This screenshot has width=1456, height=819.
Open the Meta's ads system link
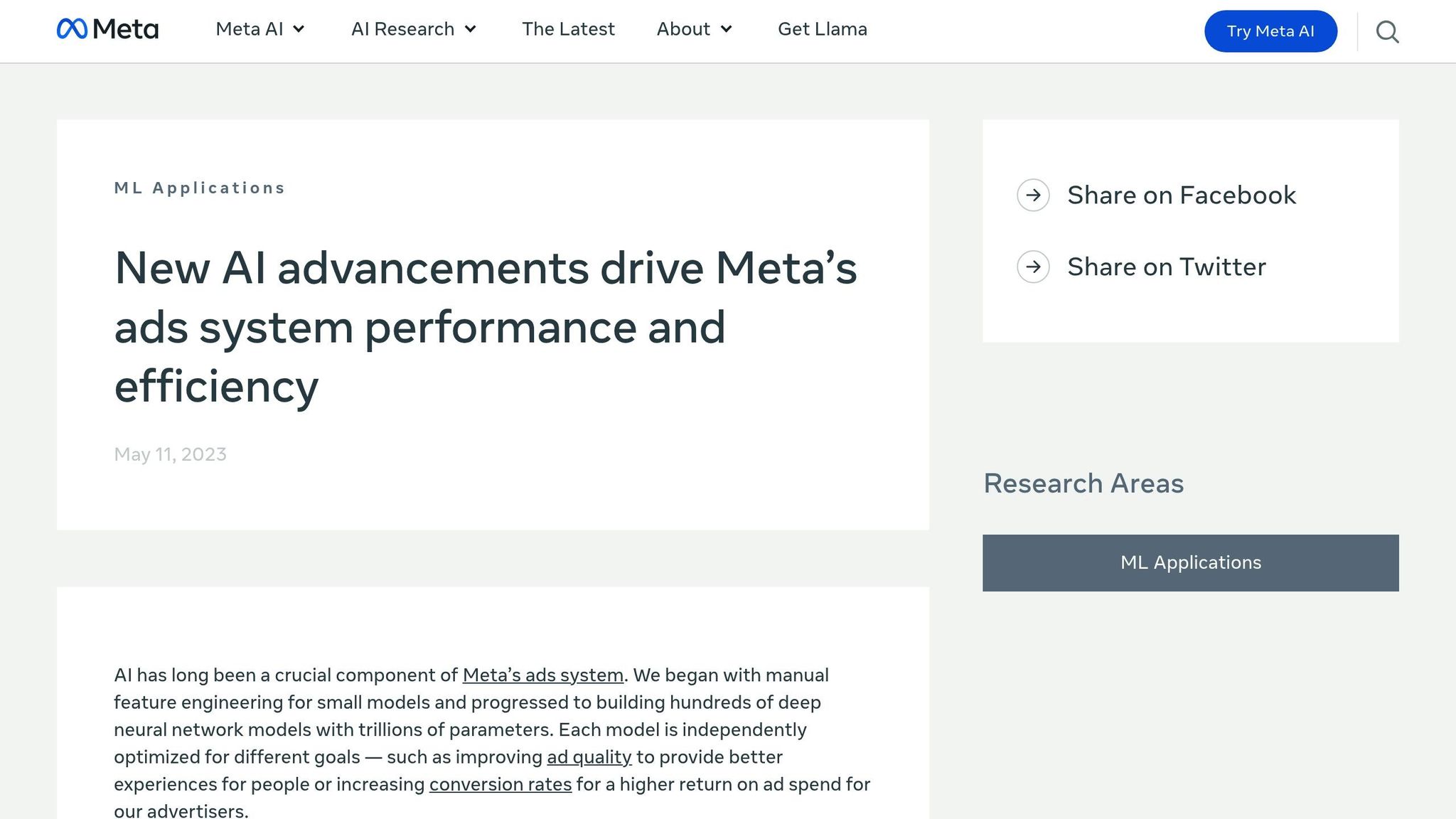542,675
